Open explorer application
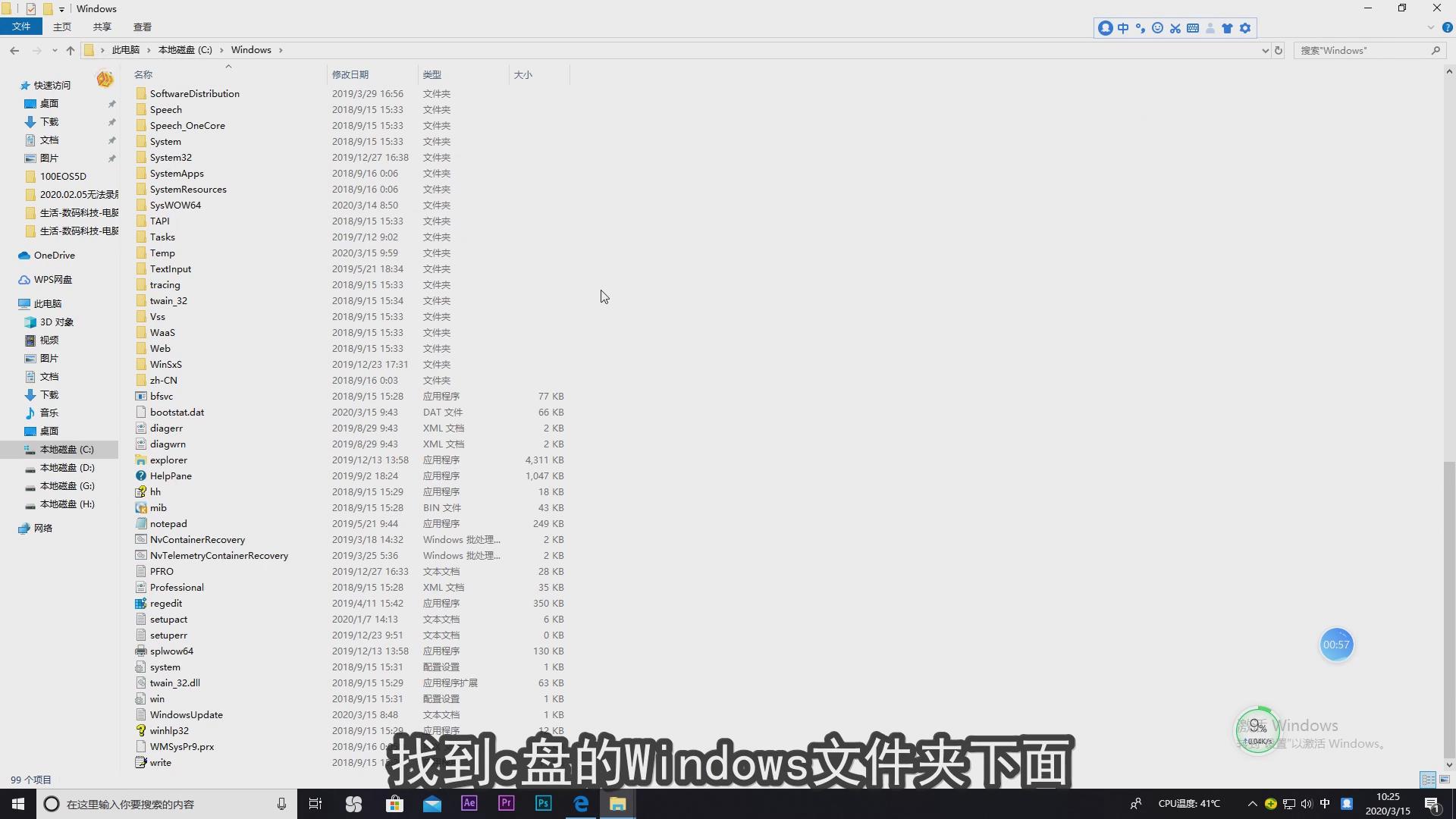Viewport: 1456px width, 819px height. coord(168,459)
